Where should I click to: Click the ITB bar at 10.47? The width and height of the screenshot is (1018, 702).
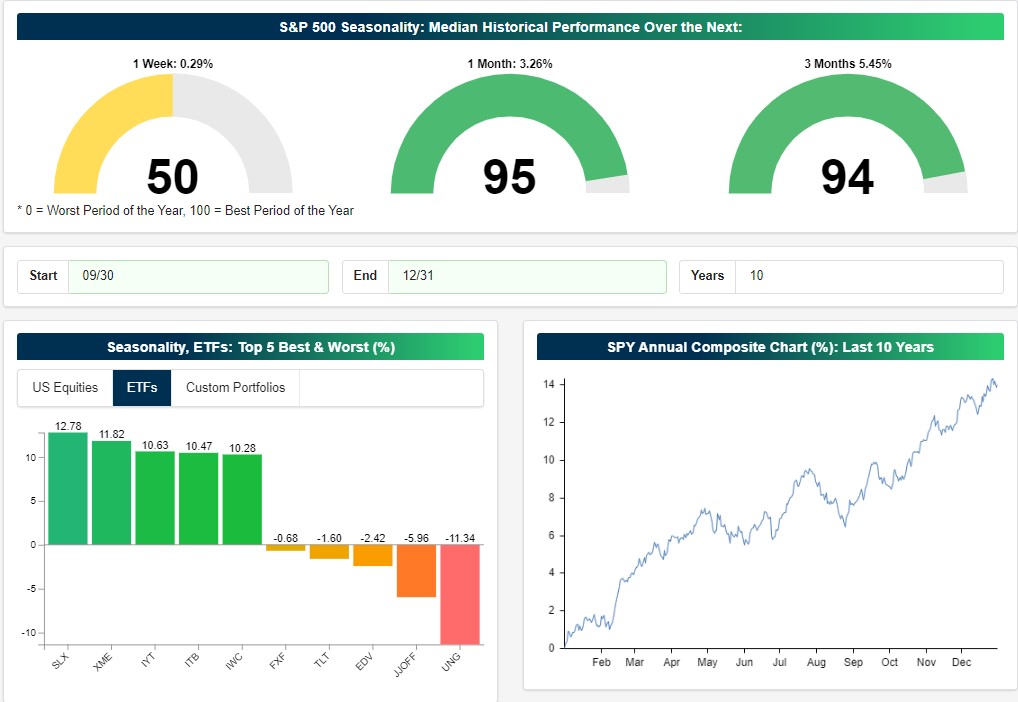(198, 499)
